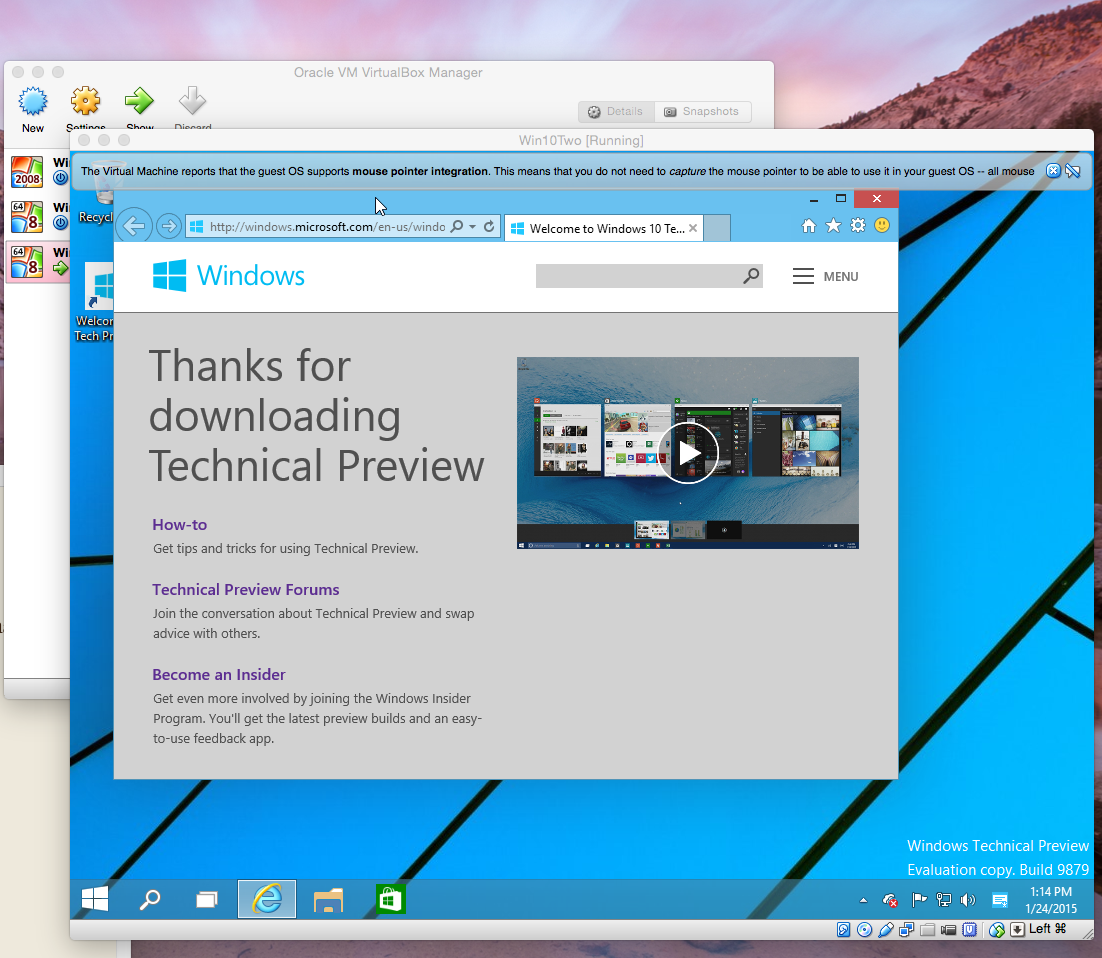Click the smiley feedback icon

coord(882,226)
